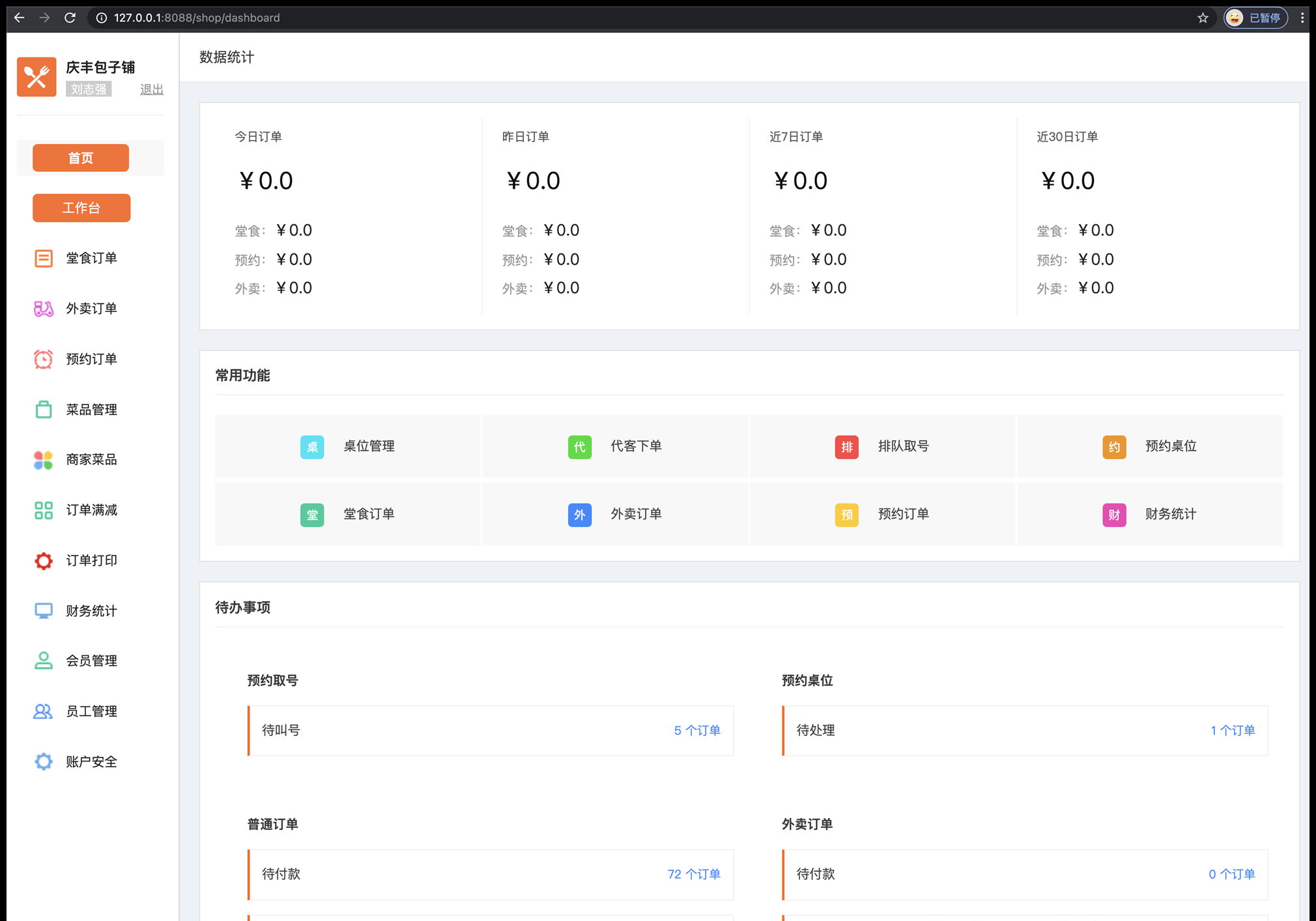Click the 桌位管理 cyan tile icon
1316x921 pixels.
point(312,447)
